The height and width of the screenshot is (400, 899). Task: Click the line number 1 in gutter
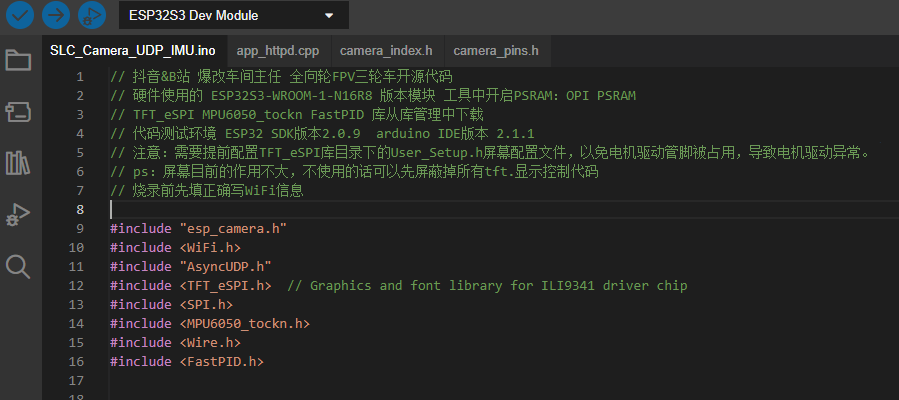click(x=80, y=76)
